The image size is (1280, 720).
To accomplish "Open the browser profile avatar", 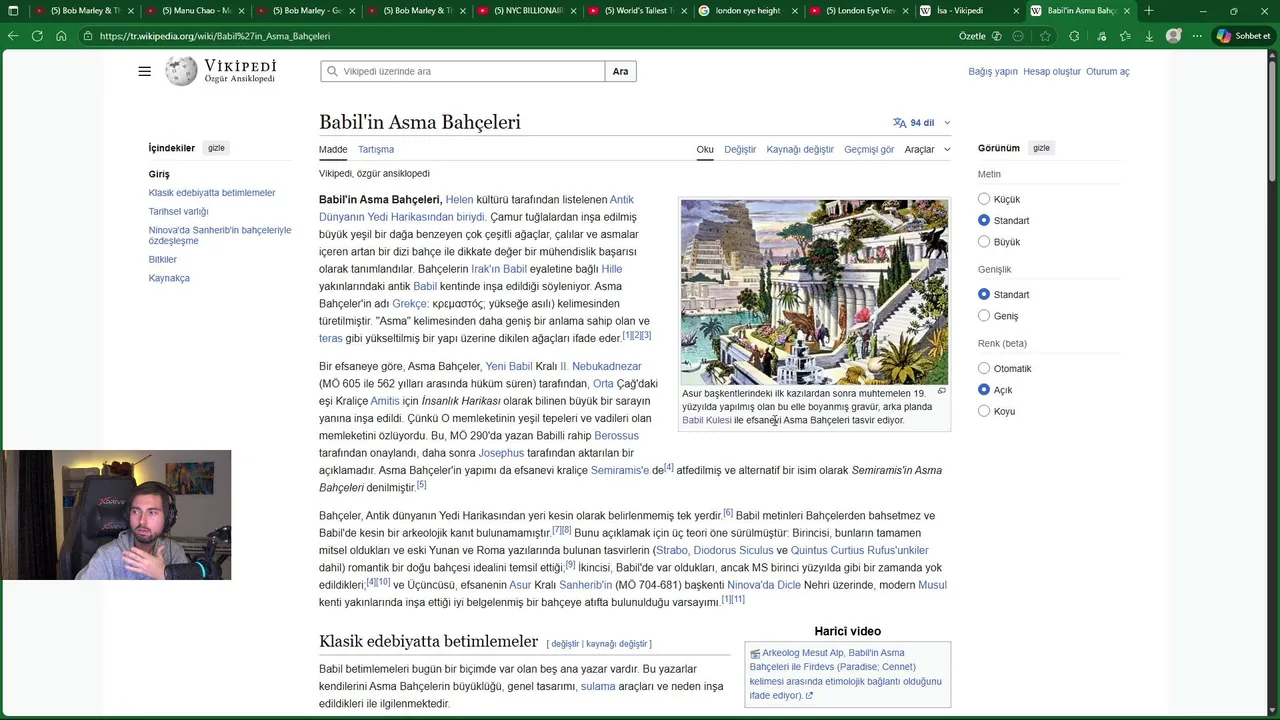I will (x=1173, y=36).
